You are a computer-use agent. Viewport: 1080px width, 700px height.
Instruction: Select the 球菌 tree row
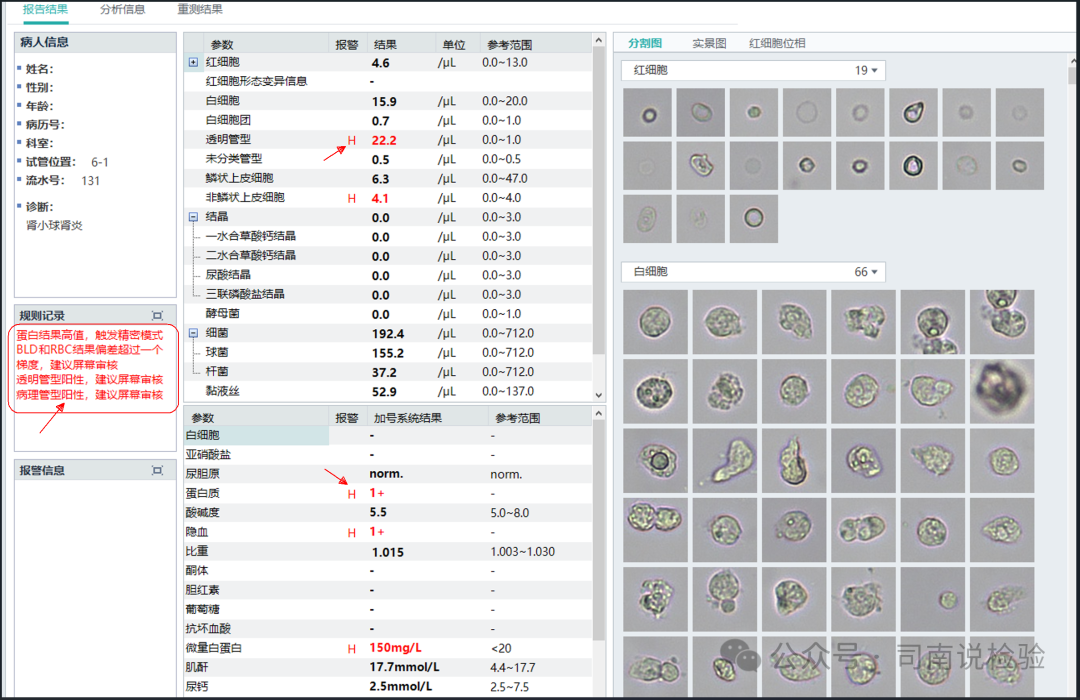(x=387, y=352)
